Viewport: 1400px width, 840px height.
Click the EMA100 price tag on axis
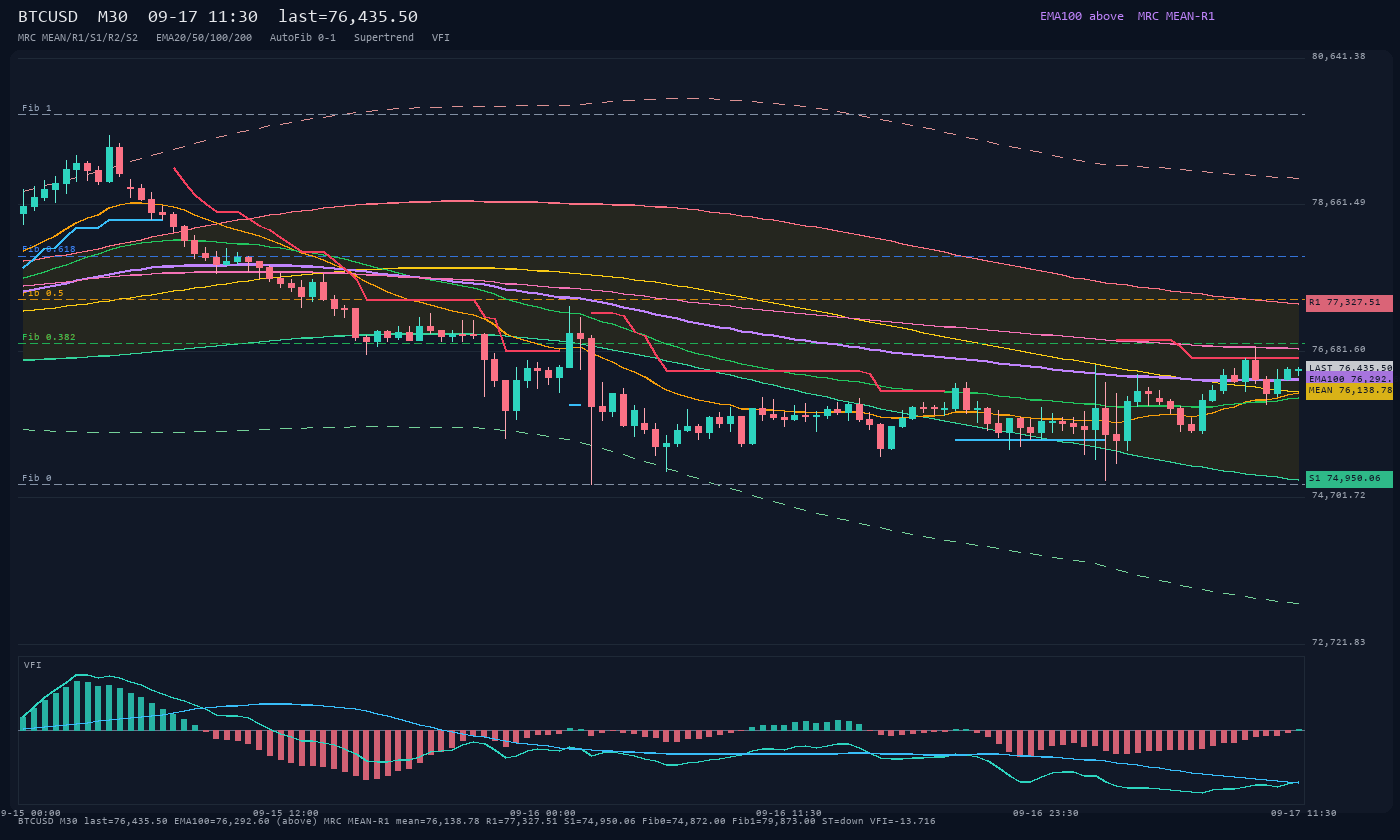(1349, 379)
